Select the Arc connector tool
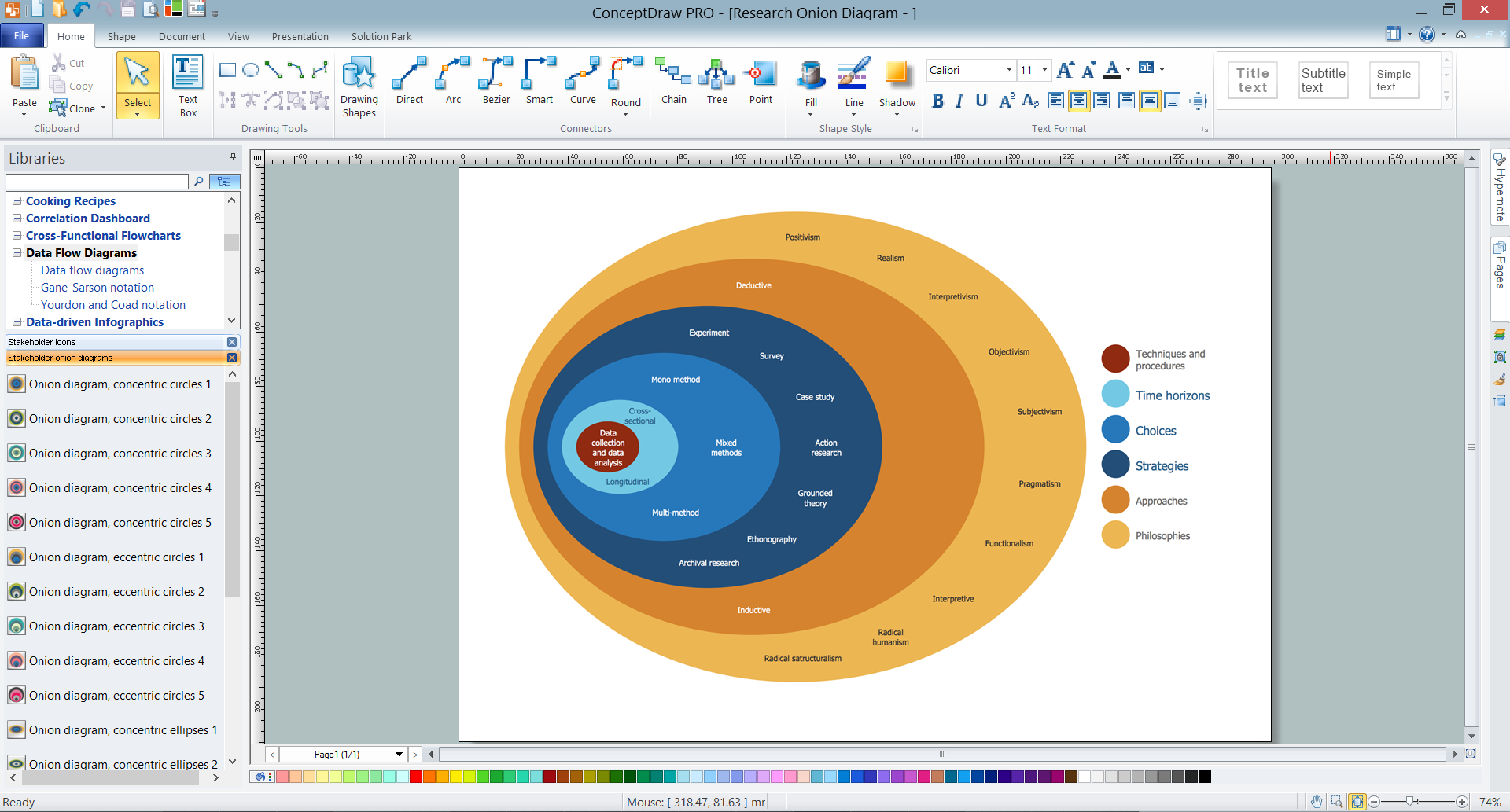Screen dimensions: 1510x812 click(453, 80)
